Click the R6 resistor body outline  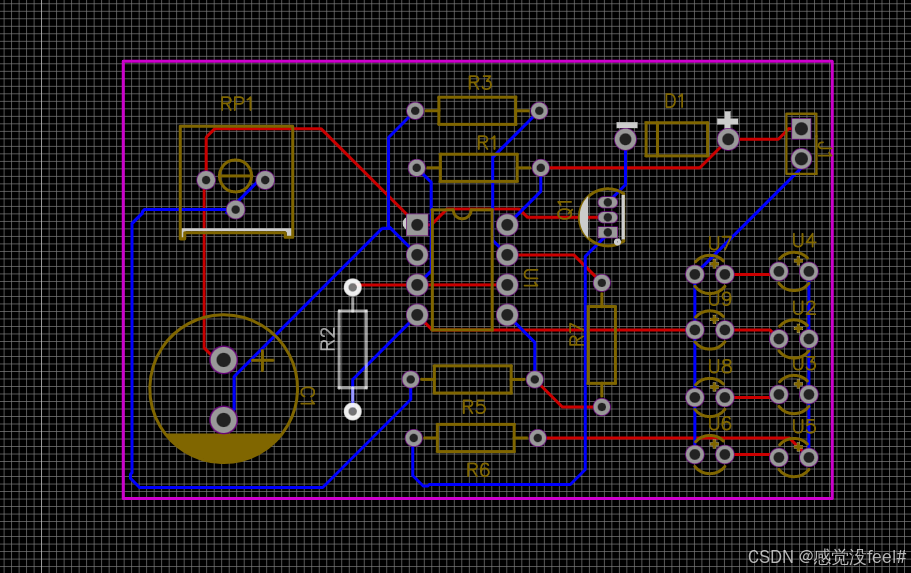tap(475, 438)
